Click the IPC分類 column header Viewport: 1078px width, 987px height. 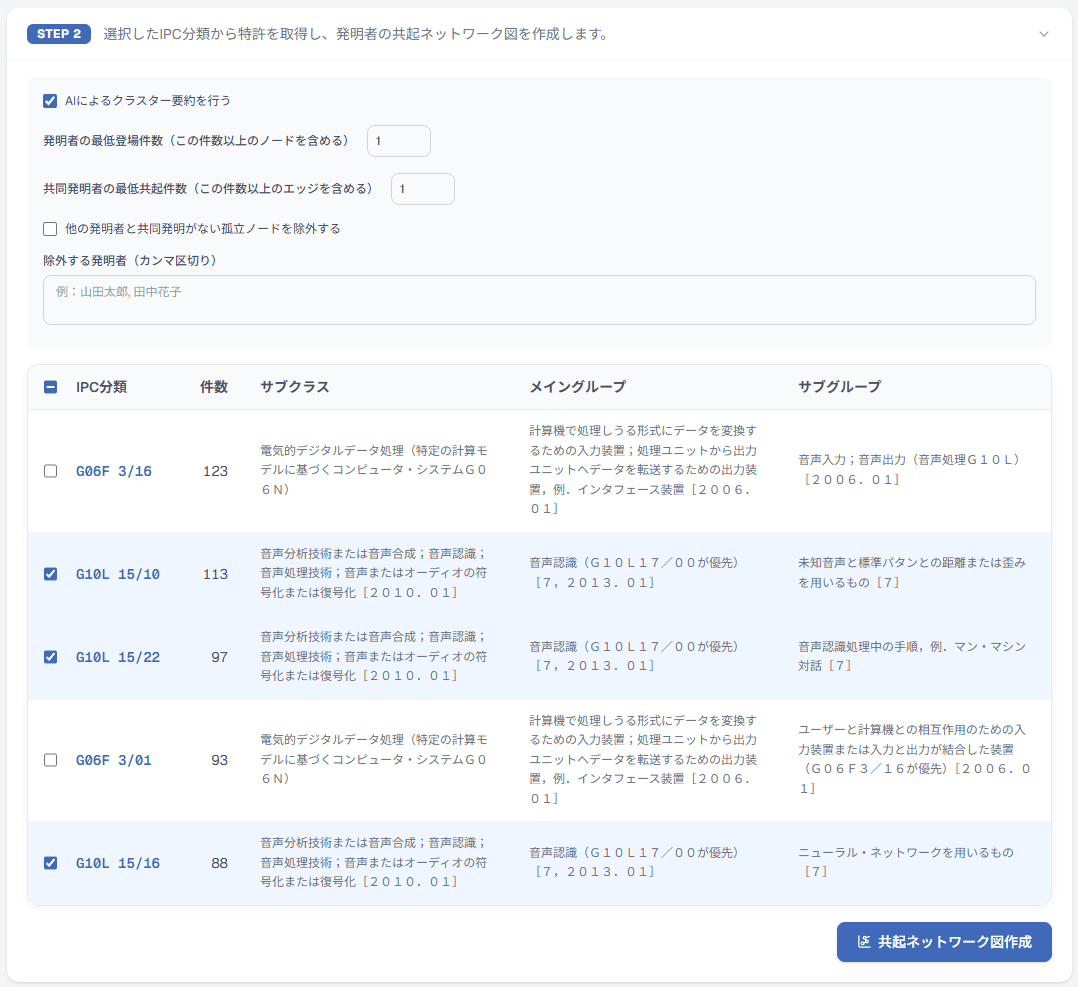tap(101, 387)
